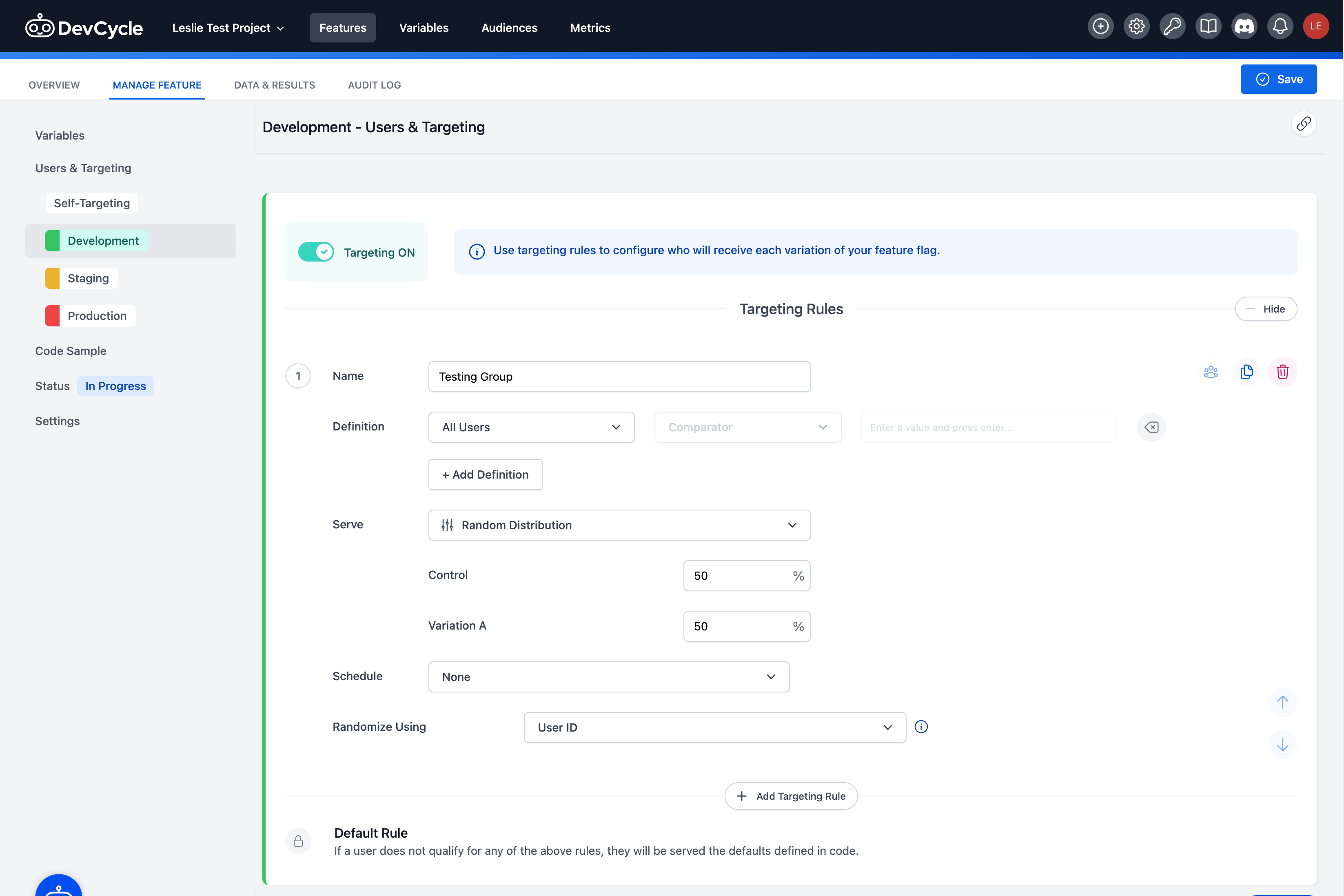Open the Schedule None dropdown
1344x896 pixels.
pos(609,677)
